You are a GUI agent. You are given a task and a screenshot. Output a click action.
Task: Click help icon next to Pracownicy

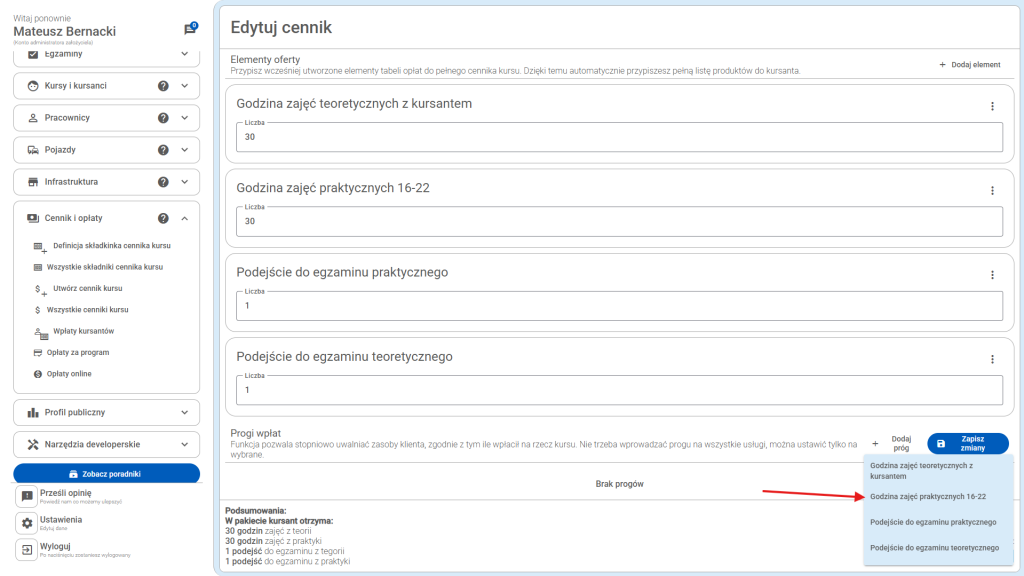click(163, 118)
